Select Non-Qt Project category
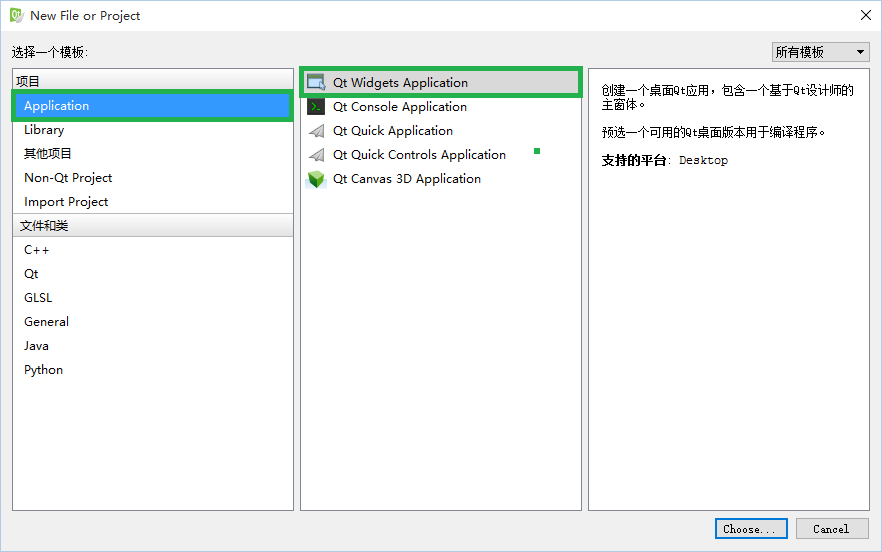Image resolution: width=882 pixels, height=552 pixels. pos(152,178)
